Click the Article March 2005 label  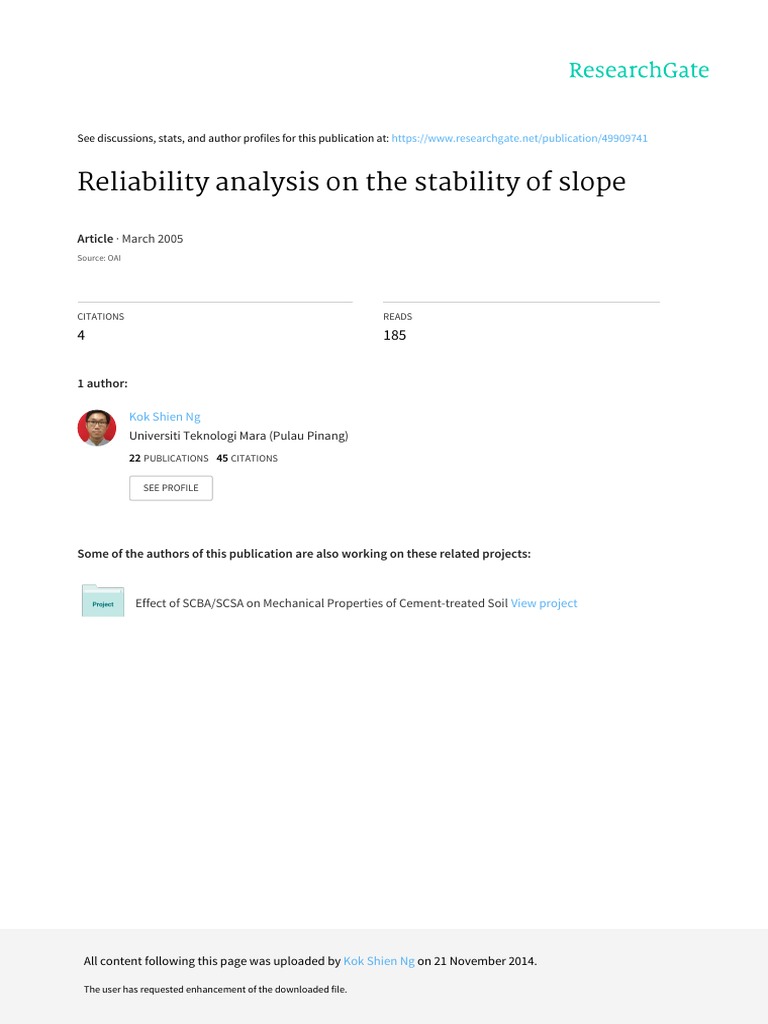130,239
